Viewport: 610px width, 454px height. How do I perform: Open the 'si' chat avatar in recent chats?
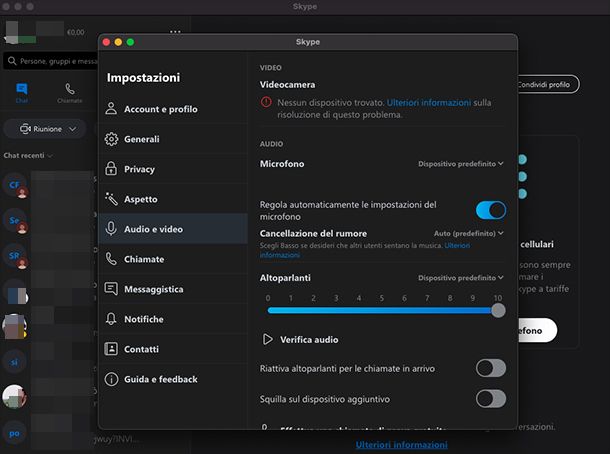(14, 362)
